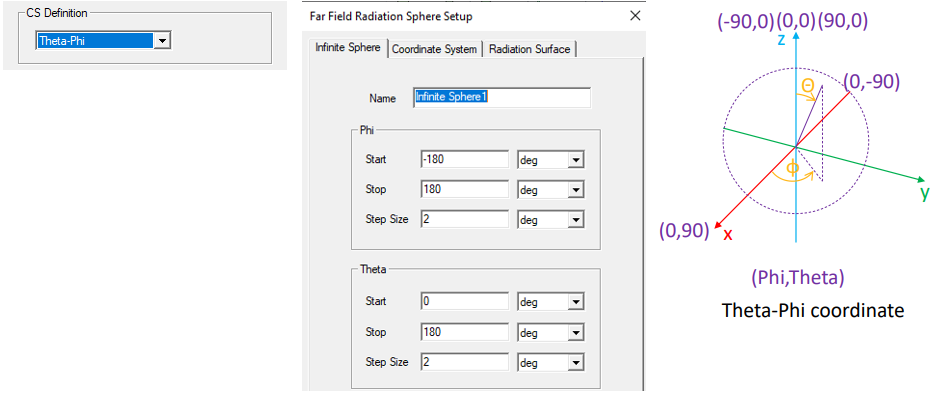Image resolution: width=933 pixels, height=393 pixels.
Task: Expand the Theta Start unit dropdown
Action: point(550,302)
